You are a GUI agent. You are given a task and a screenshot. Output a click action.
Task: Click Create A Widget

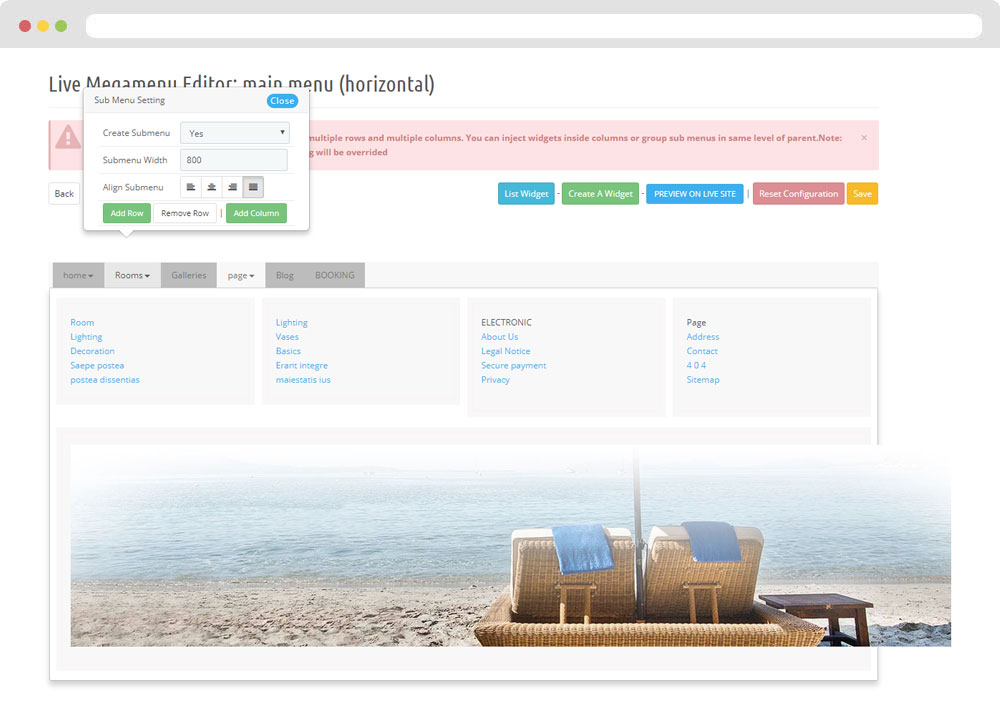600,194
